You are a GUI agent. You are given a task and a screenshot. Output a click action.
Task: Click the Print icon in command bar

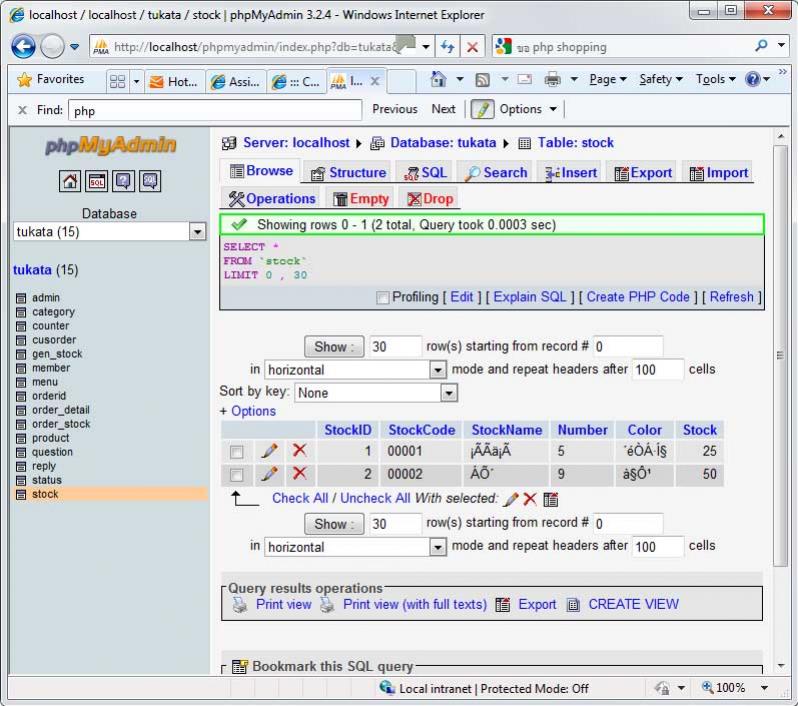pos(552,79)
